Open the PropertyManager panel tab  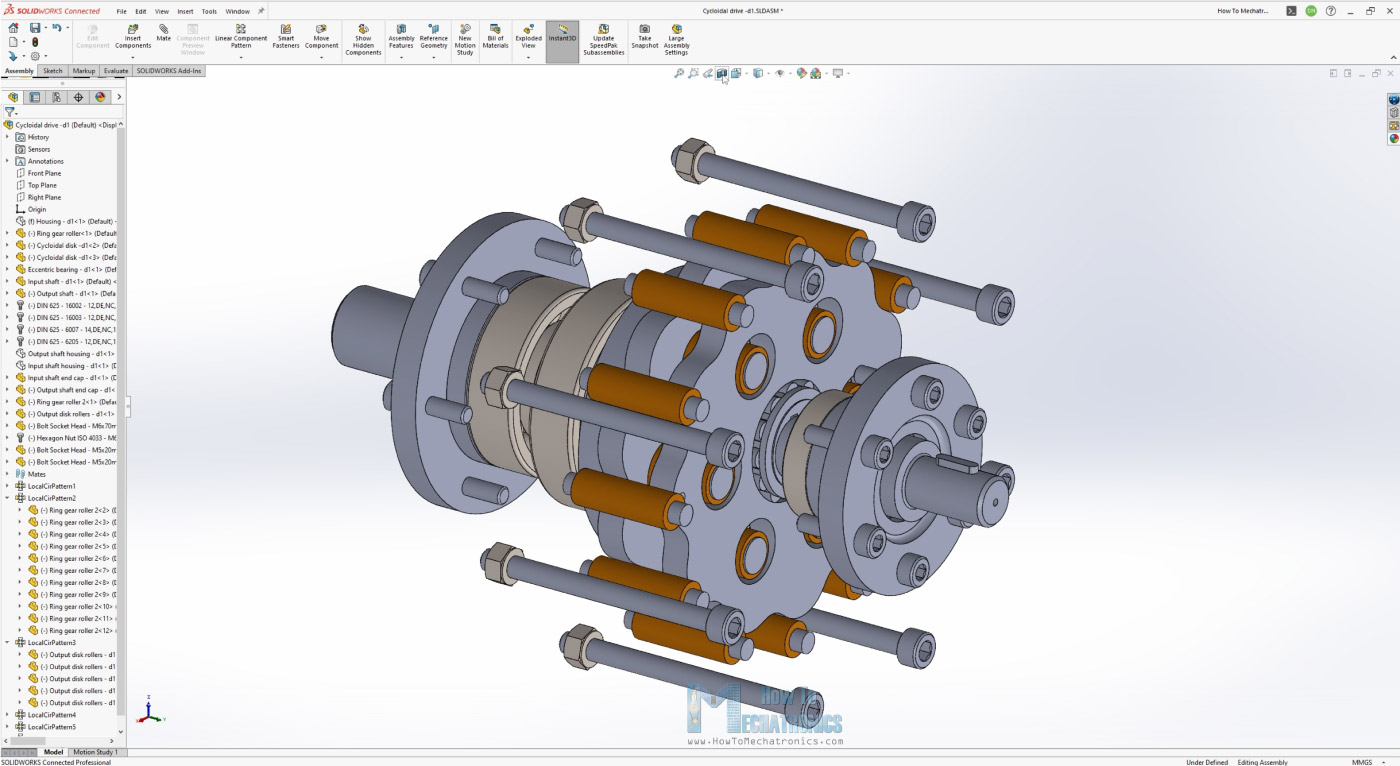35,97
